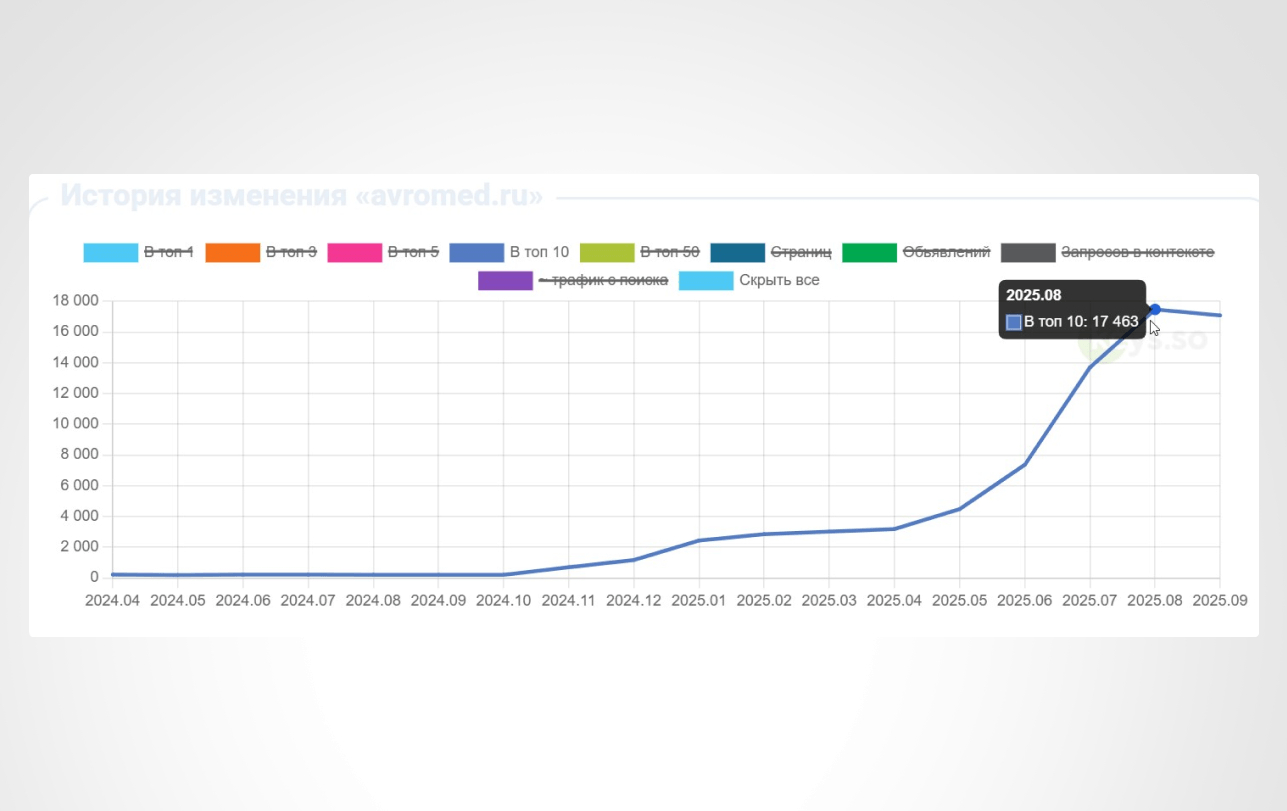
Task: Click the chart title 'История изменения «avromed.ru»'
Action: coord(302,196)
